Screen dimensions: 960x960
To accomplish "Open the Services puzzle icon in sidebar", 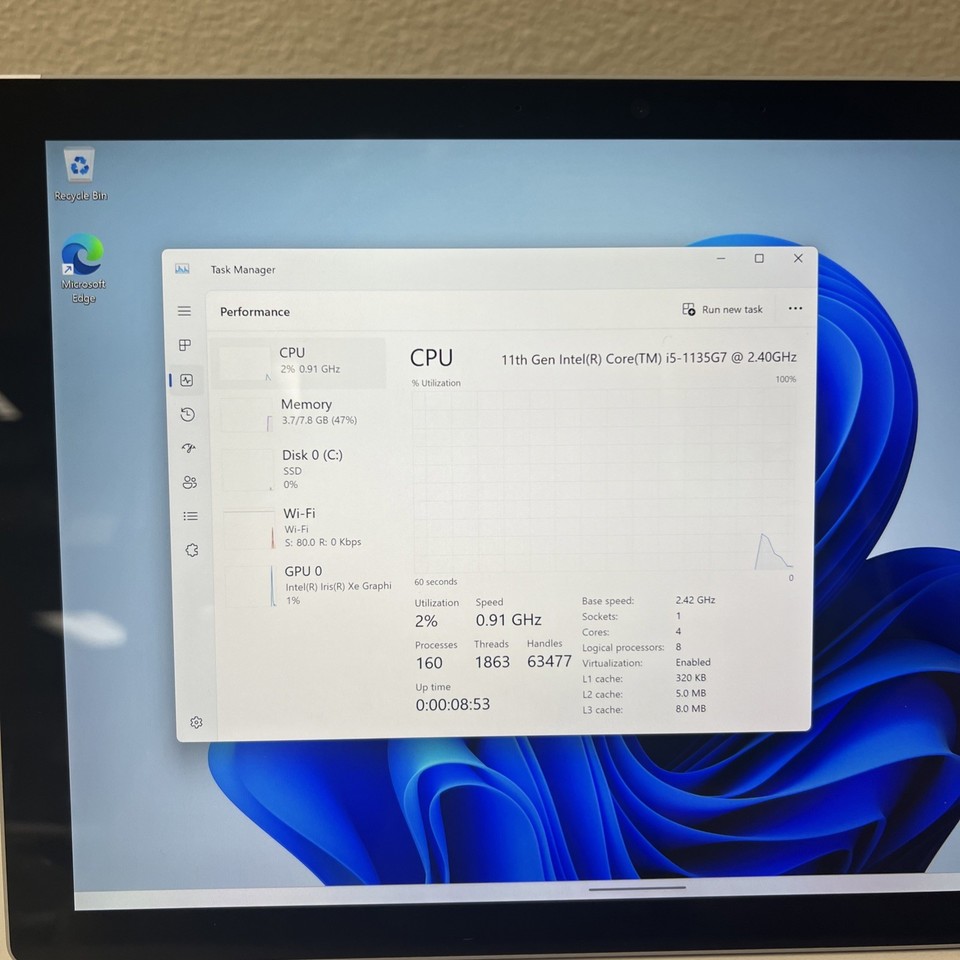I will [192, 550].
